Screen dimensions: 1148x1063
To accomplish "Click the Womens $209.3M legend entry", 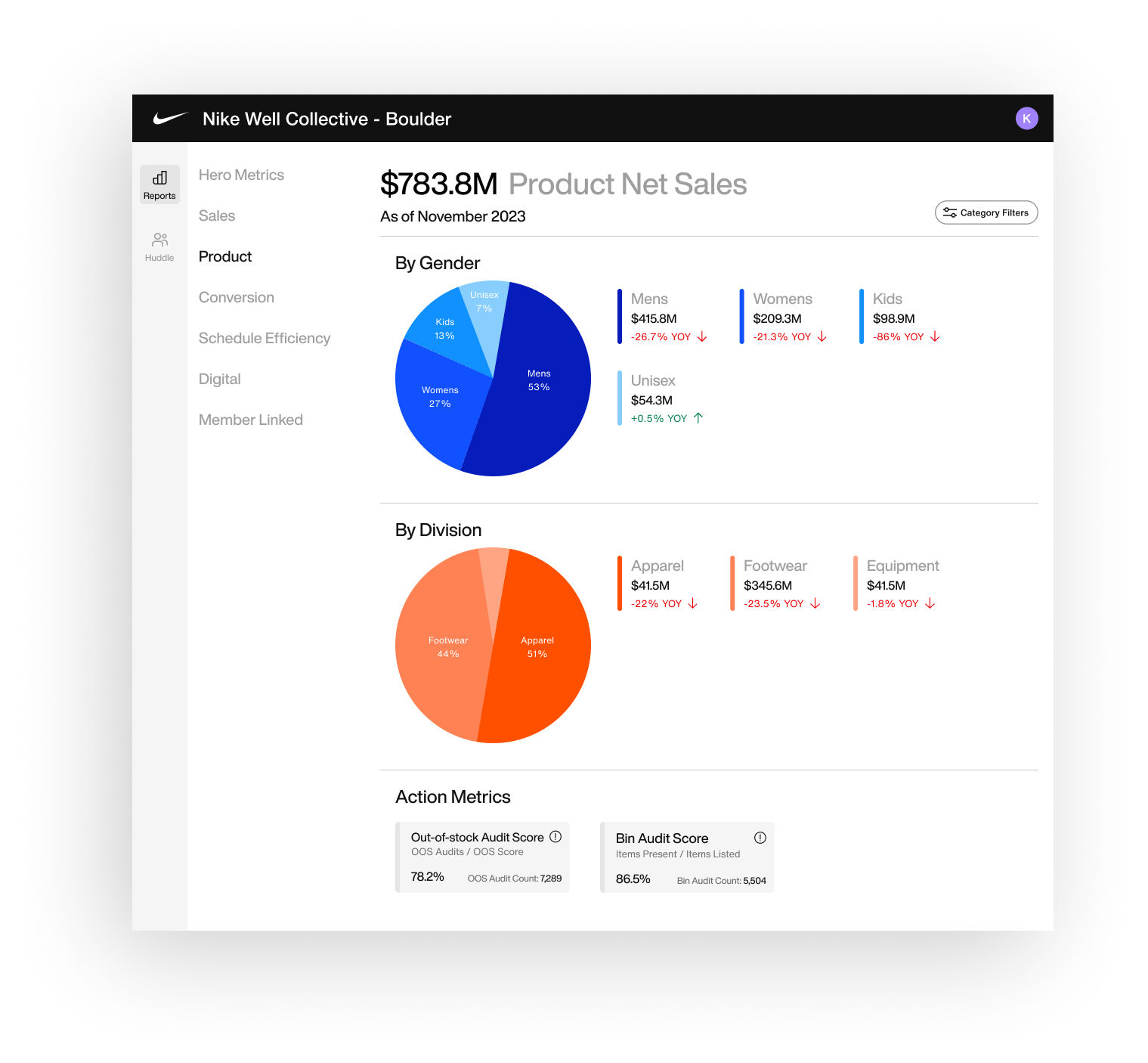I will coord(783,317).
